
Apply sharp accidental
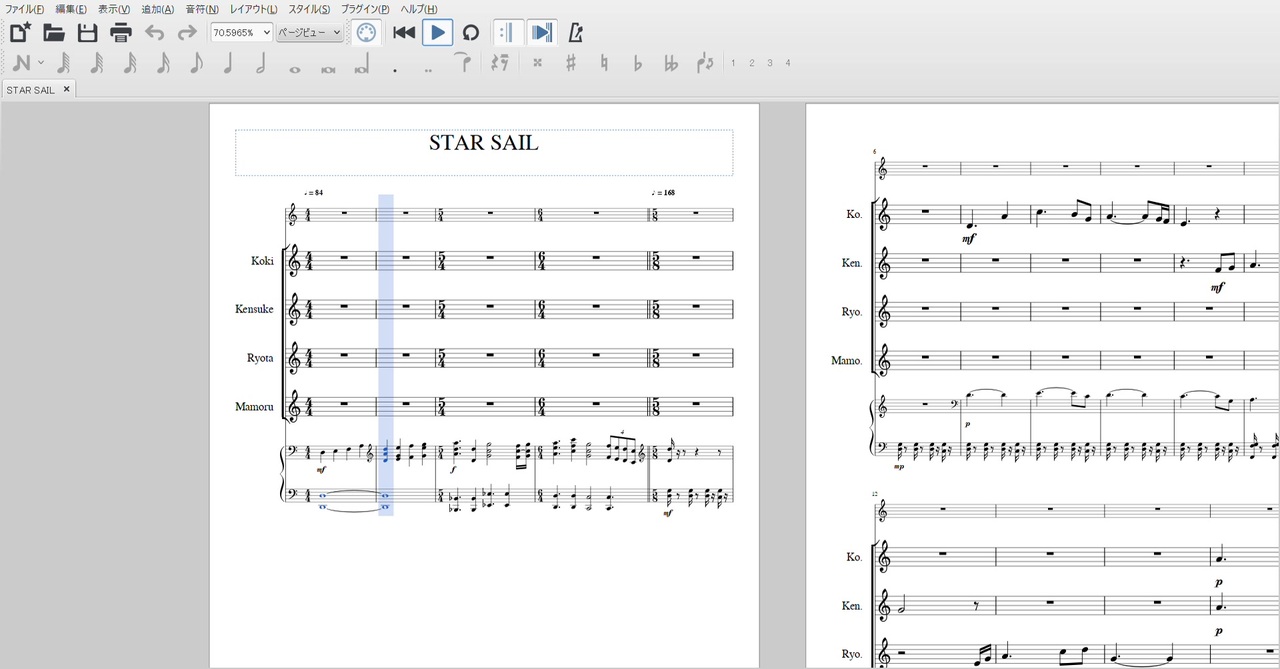click(571, 63)
